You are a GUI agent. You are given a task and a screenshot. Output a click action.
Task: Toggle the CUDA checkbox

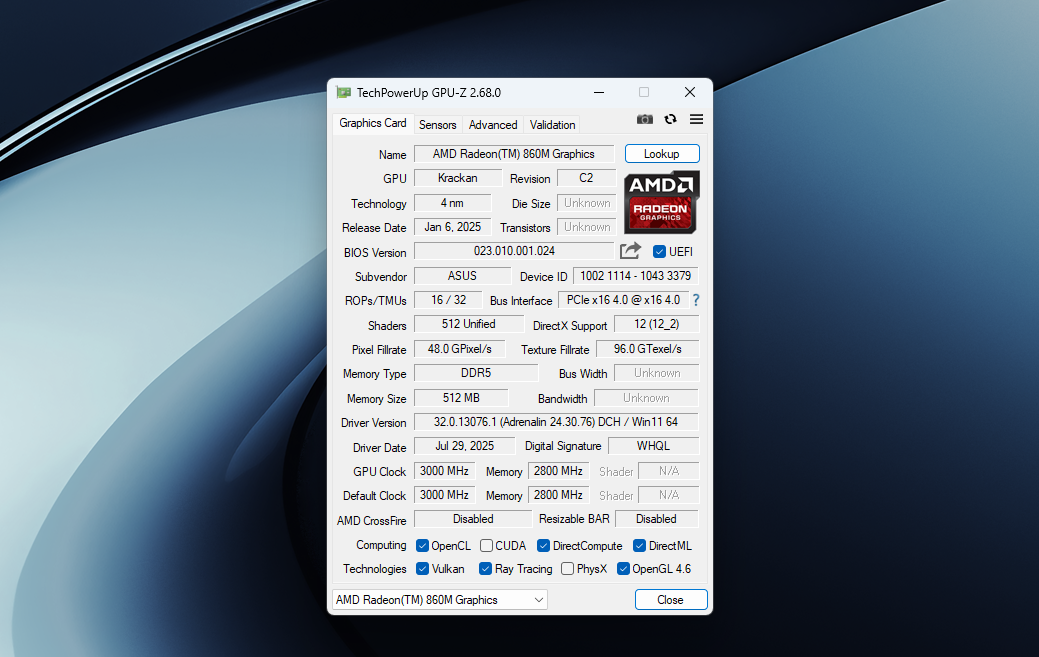(x=486, y=546)
